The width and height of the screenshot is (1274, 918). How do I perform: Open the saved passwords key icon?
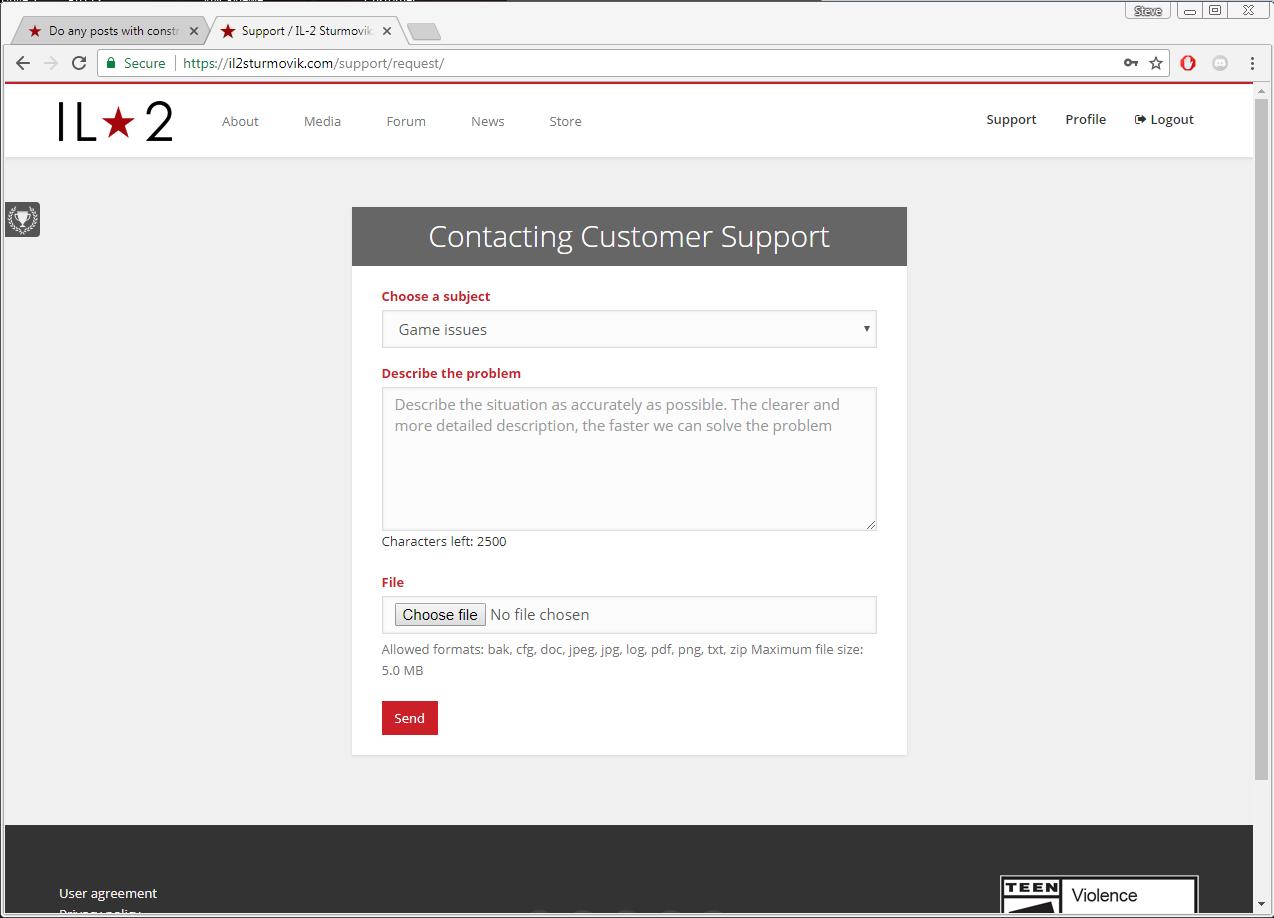(x=1130, y=63)
